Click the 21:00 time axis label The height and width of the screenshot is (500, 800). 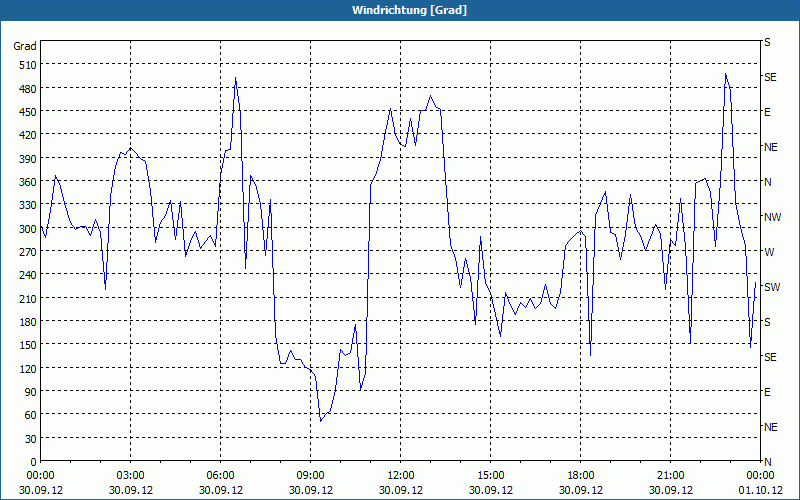pyautogui.click(x=670, y=476)
